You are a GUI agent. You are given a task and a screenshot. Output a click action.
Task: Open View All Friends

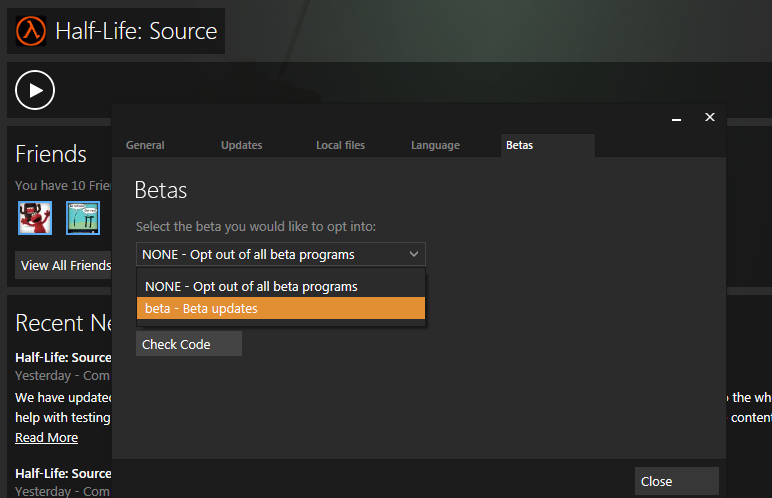[64, 266]
